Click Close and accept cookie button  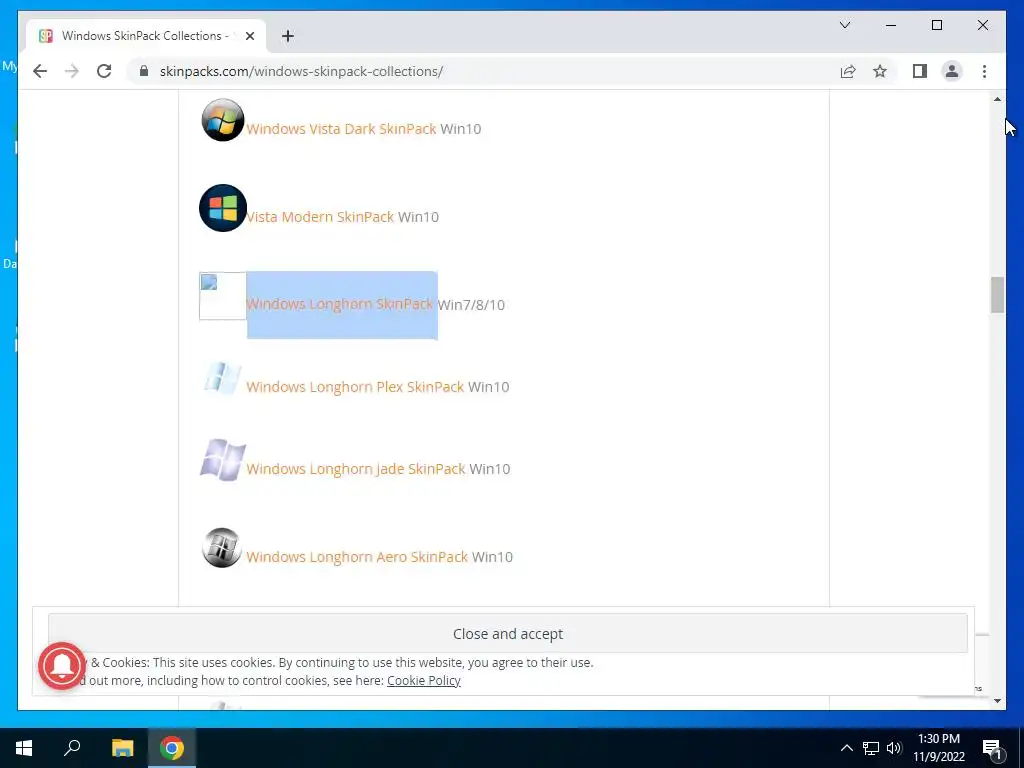[507, 633]
